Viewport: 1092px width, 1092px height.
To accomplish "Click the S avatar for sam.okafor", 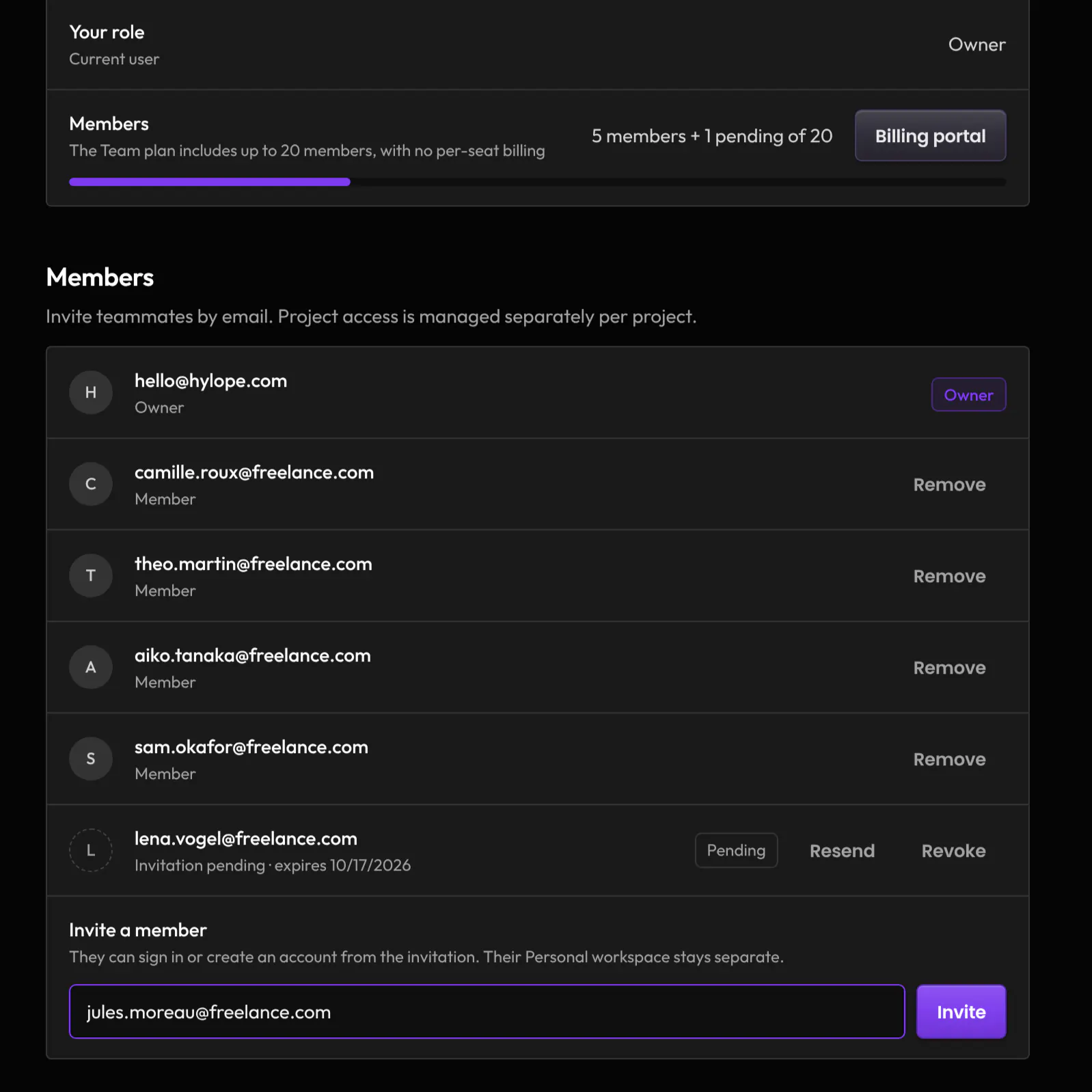I will pyautogui.click(x=91, y=759).
